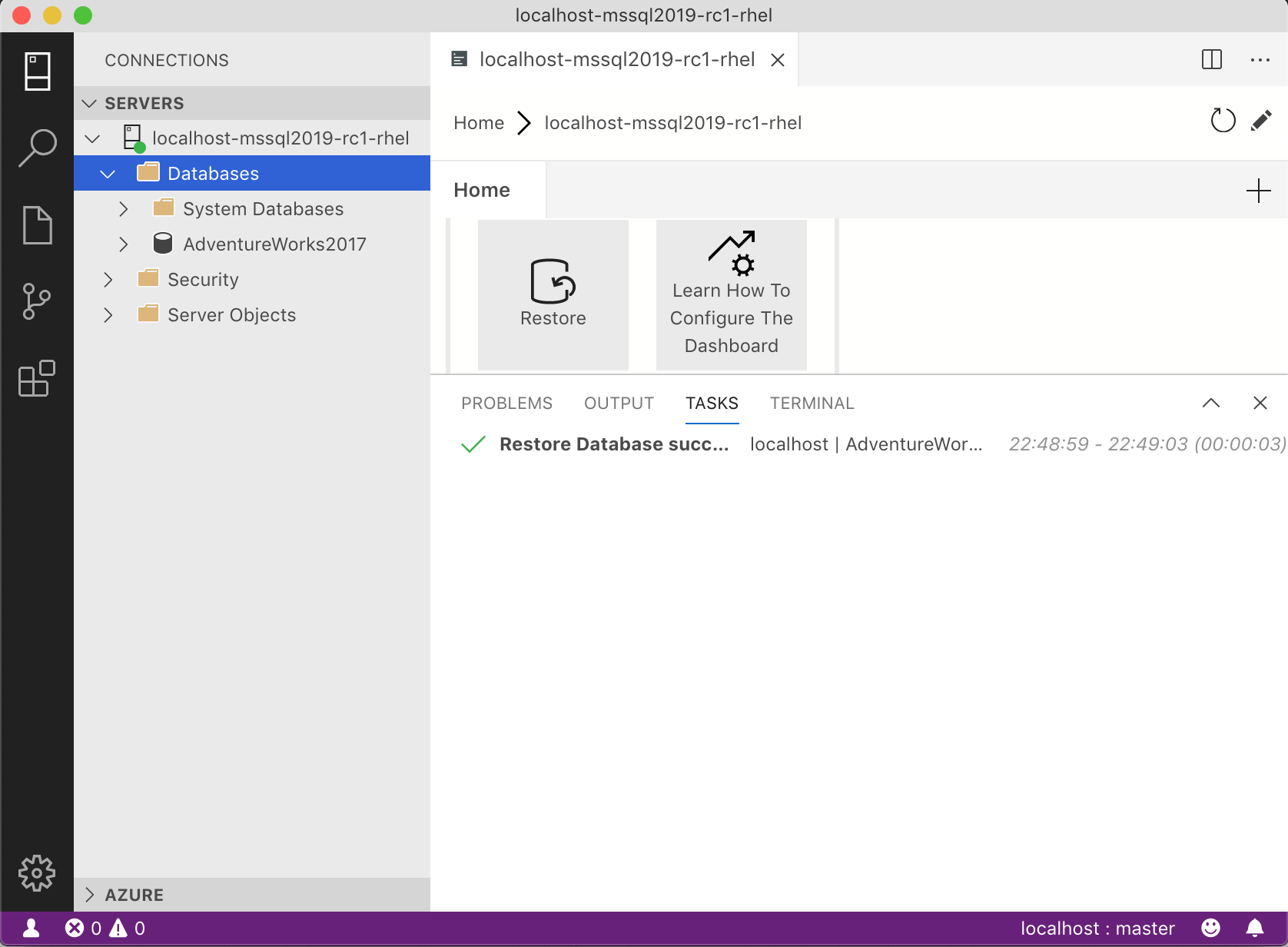Add a new dashboard tab with plus

pyautogui.click(x=1259, y=190)
